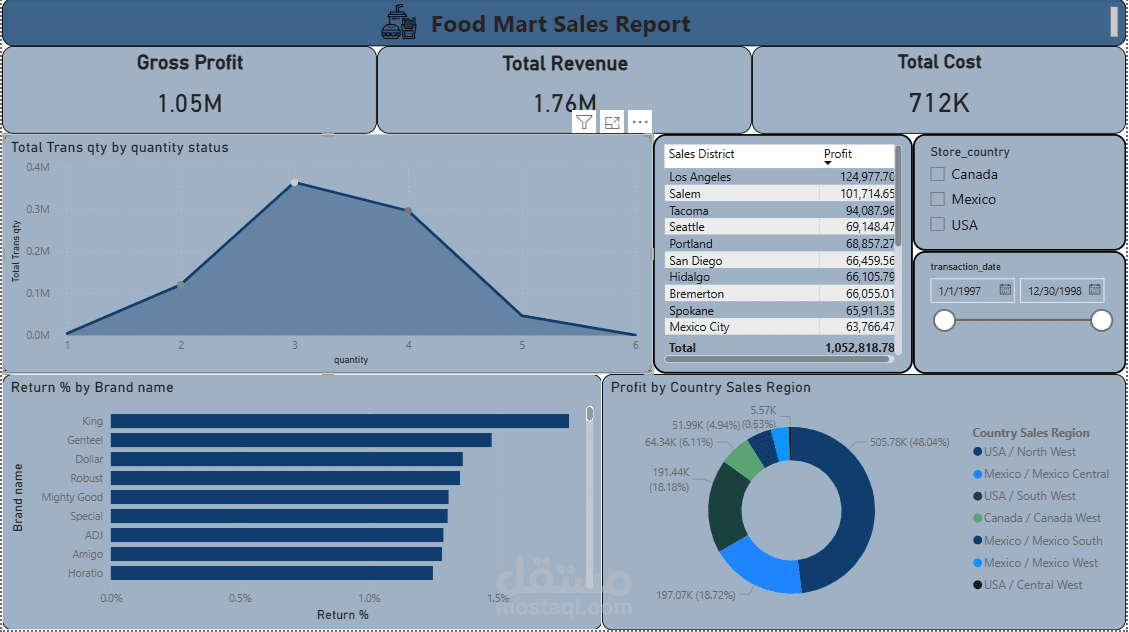Select the San Diego district row
Viewport: 1129px width, 632px height.
tap(780, 261)
